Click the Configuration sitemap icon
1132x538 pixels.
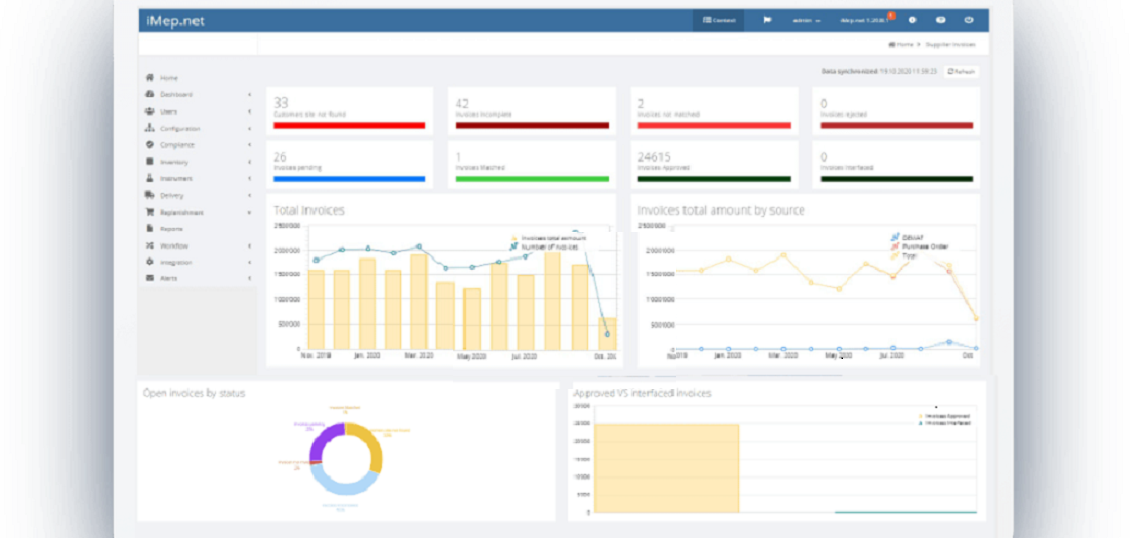(x=149, y=128)
